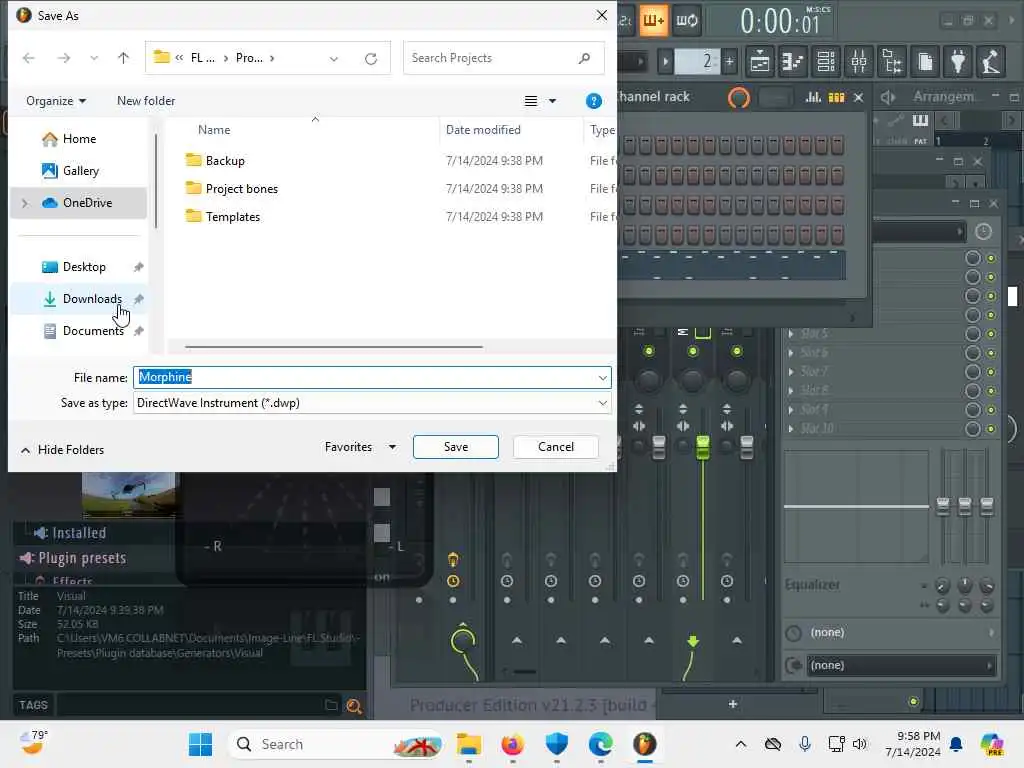Toggle loop recording button next to timer
The image size is (1024, 768).
(687, 20)
